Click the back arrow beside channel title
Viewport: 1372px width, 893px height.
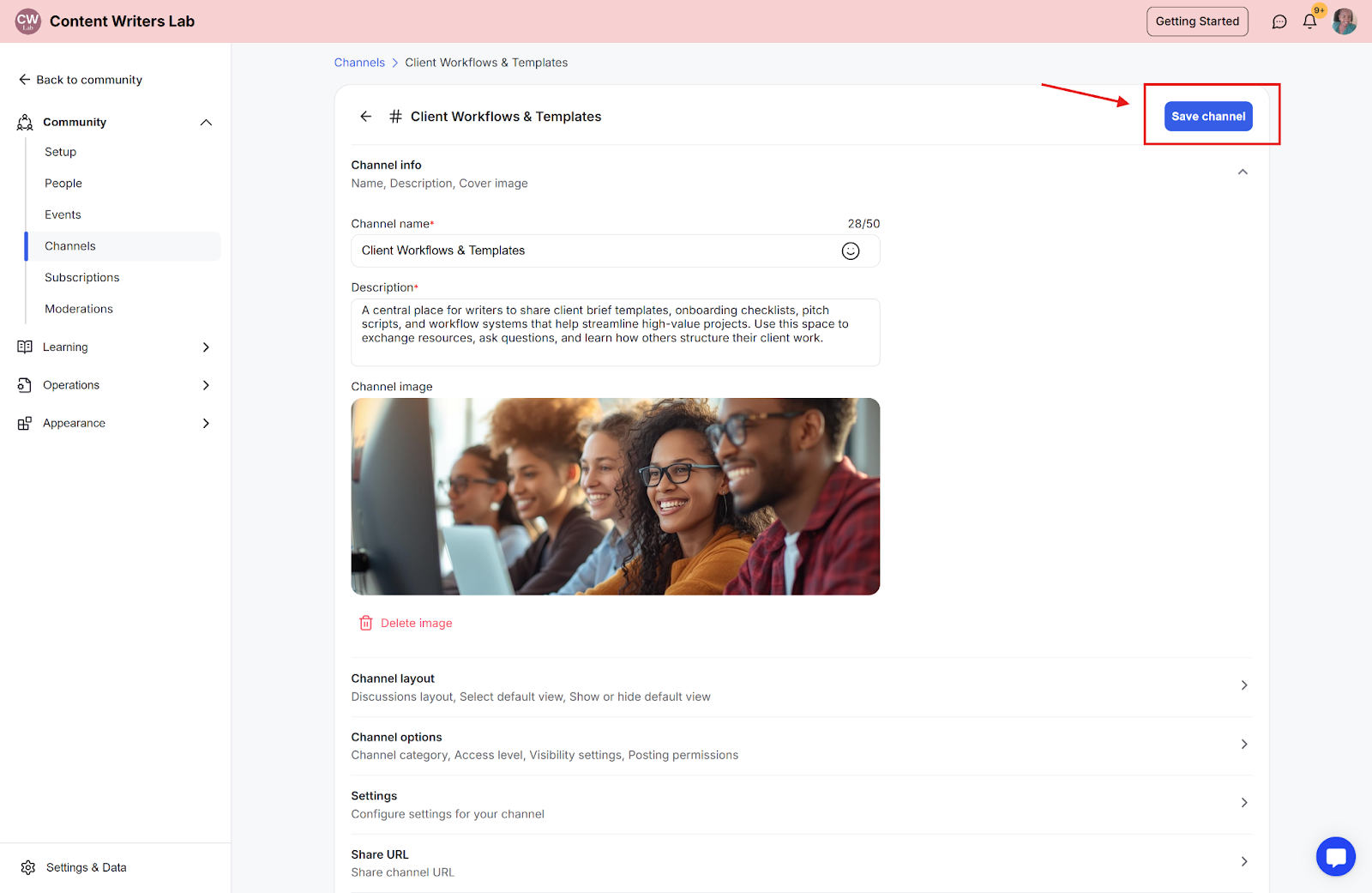366,117
